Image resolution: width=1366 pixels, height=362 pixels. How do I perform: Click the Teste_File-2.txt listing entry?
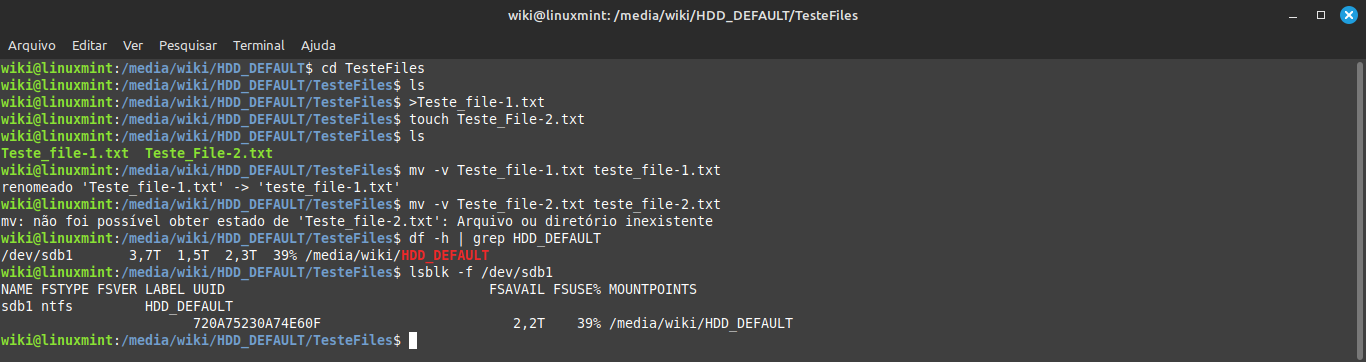click(x=209, y=153)
